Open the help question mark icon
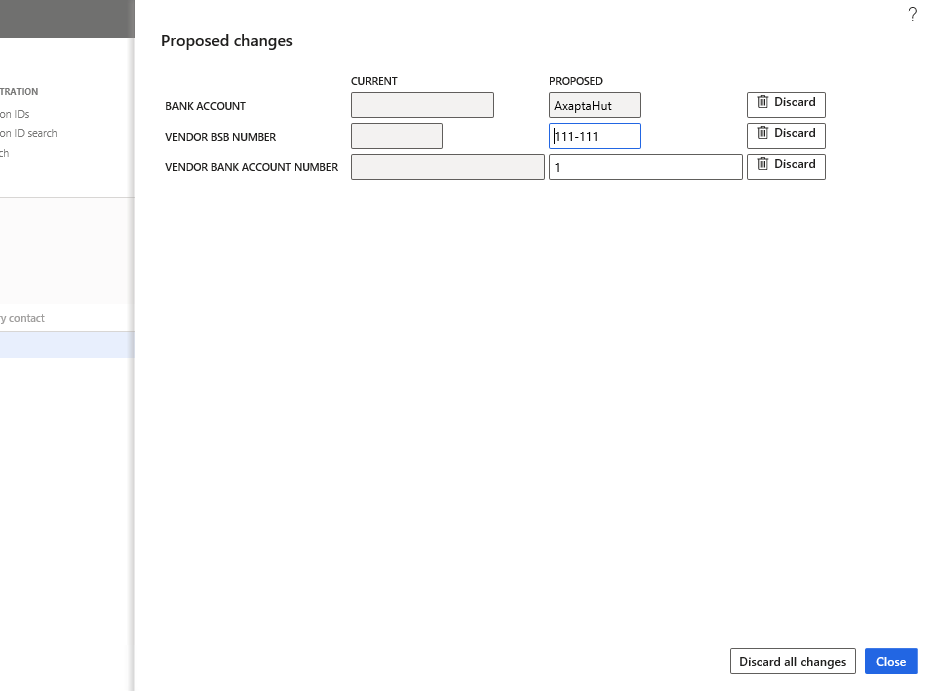This screenshot has height=691, width=928. [912, 14]
